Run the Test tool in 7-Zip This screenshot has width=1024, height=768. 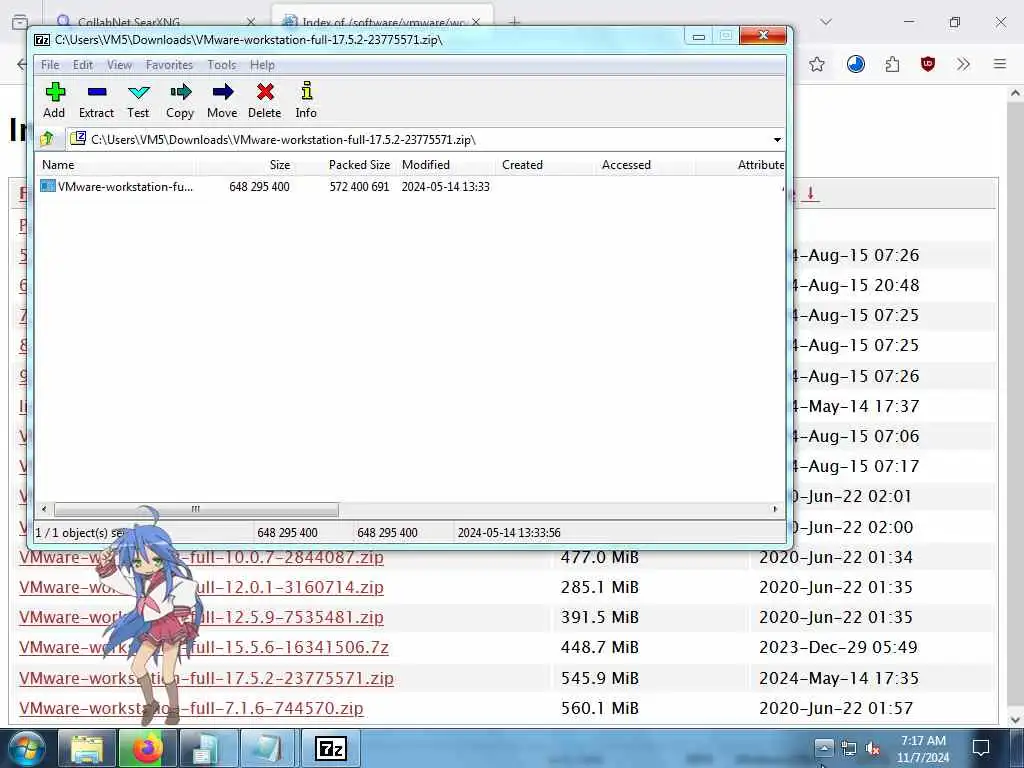coord(138,100)
